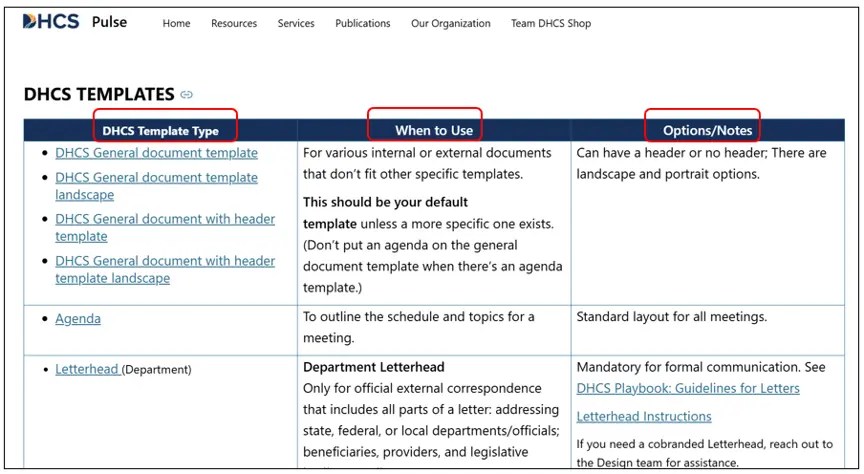864x474 pixels.
Task: Click 'If you need a cobranded Letterhead' note
Action: point(704,453)
